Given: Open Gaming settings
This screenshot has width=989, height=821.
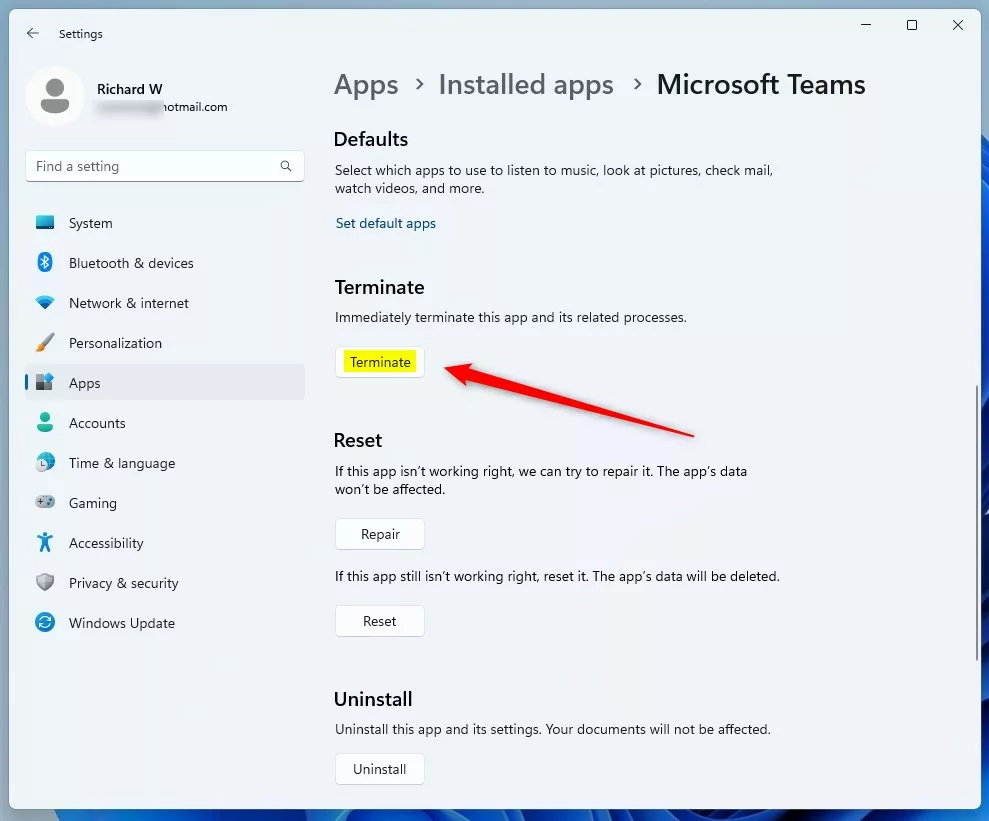Looking at the screenshot, I should [165, 502].
